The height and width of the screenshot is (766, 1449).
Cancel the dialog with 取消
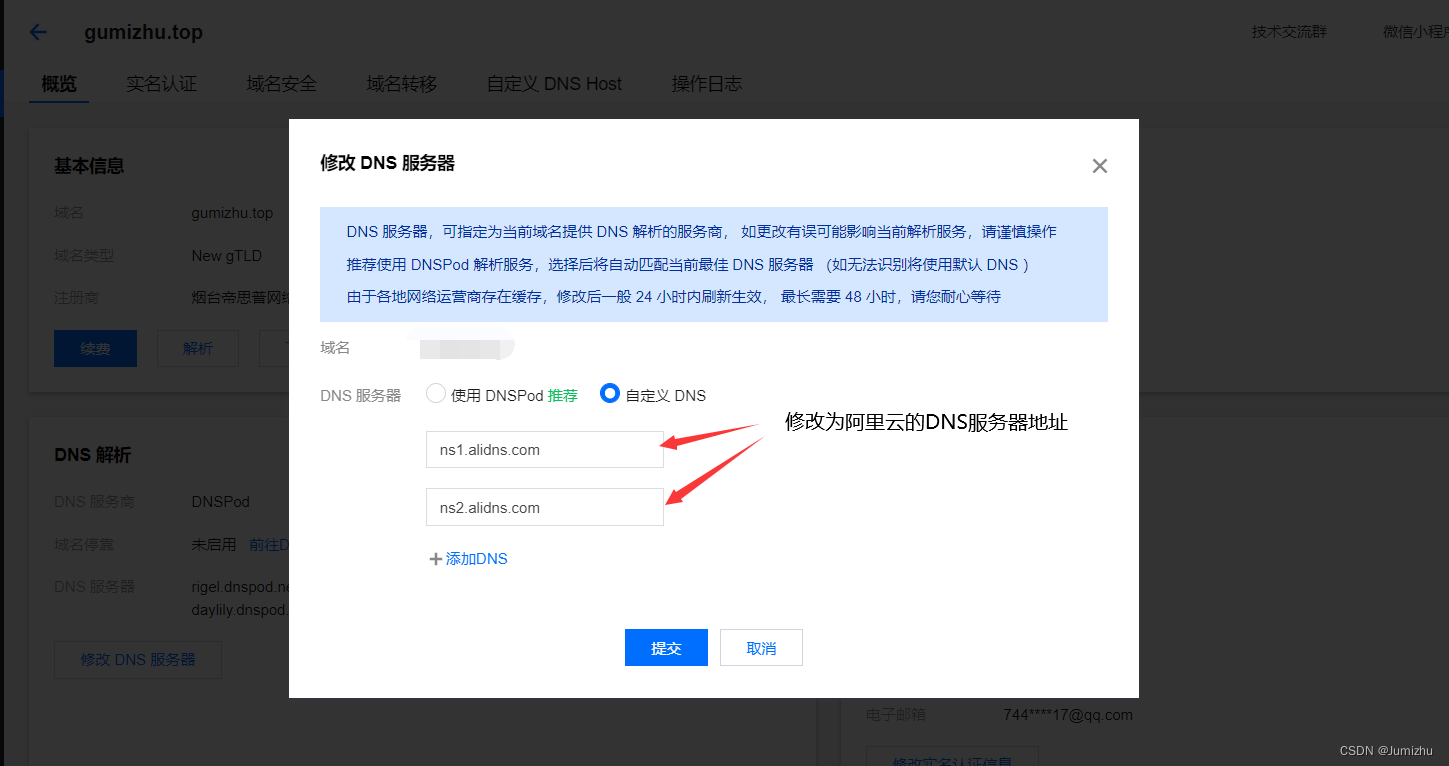pos(761,647)
